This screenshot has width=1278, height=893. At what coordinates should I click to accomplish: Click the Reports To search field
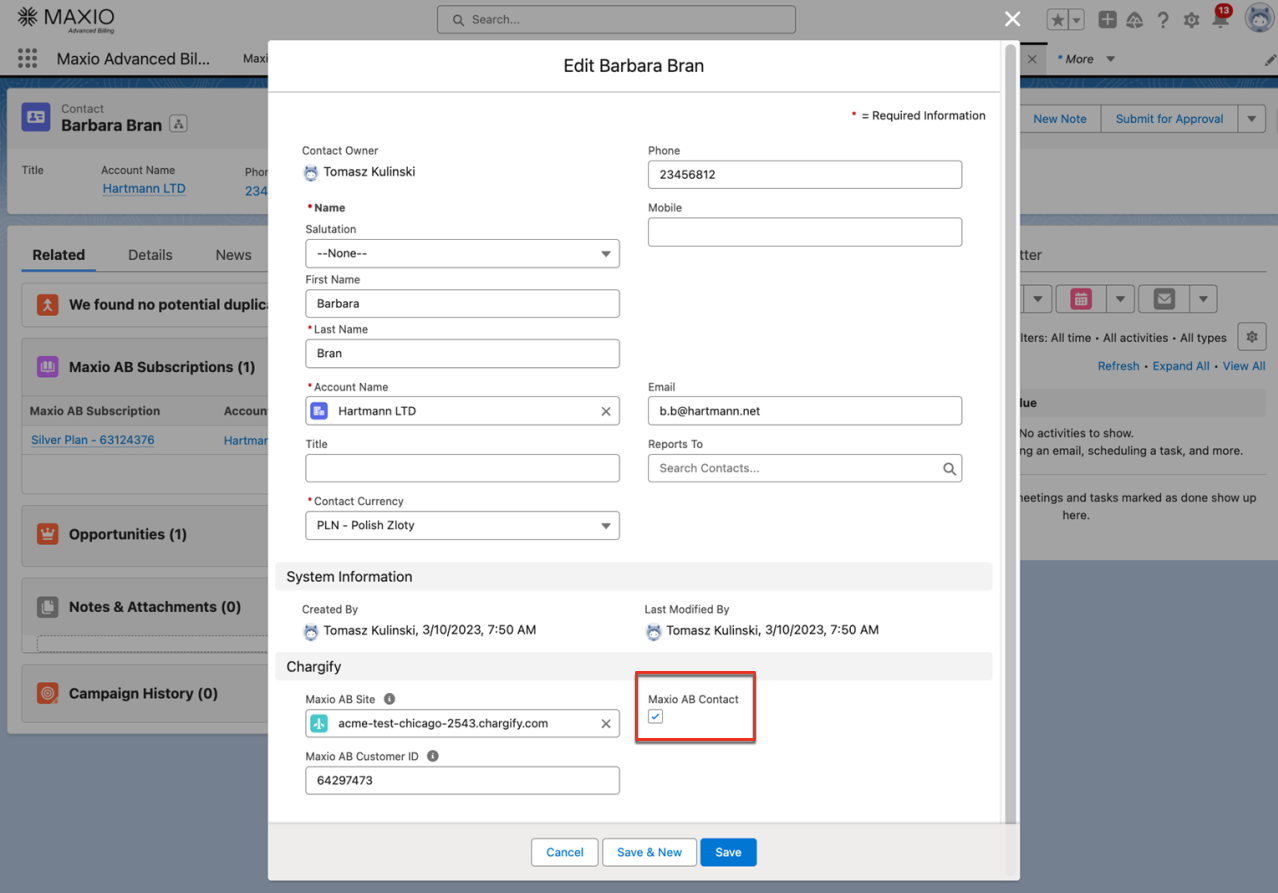pyautogui.click(x=795, y=469)
